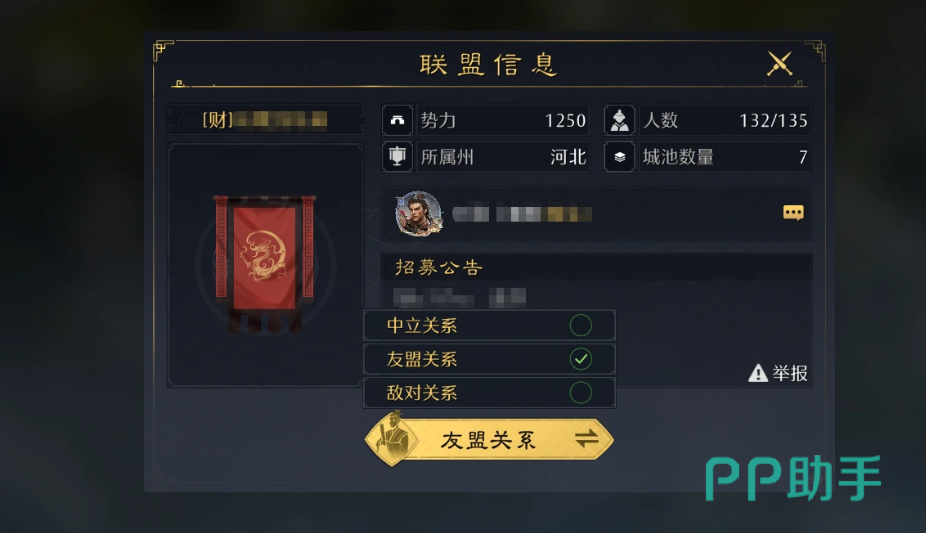Click the [财] alliance name field
926x533 pixels.
coord(265,120)
